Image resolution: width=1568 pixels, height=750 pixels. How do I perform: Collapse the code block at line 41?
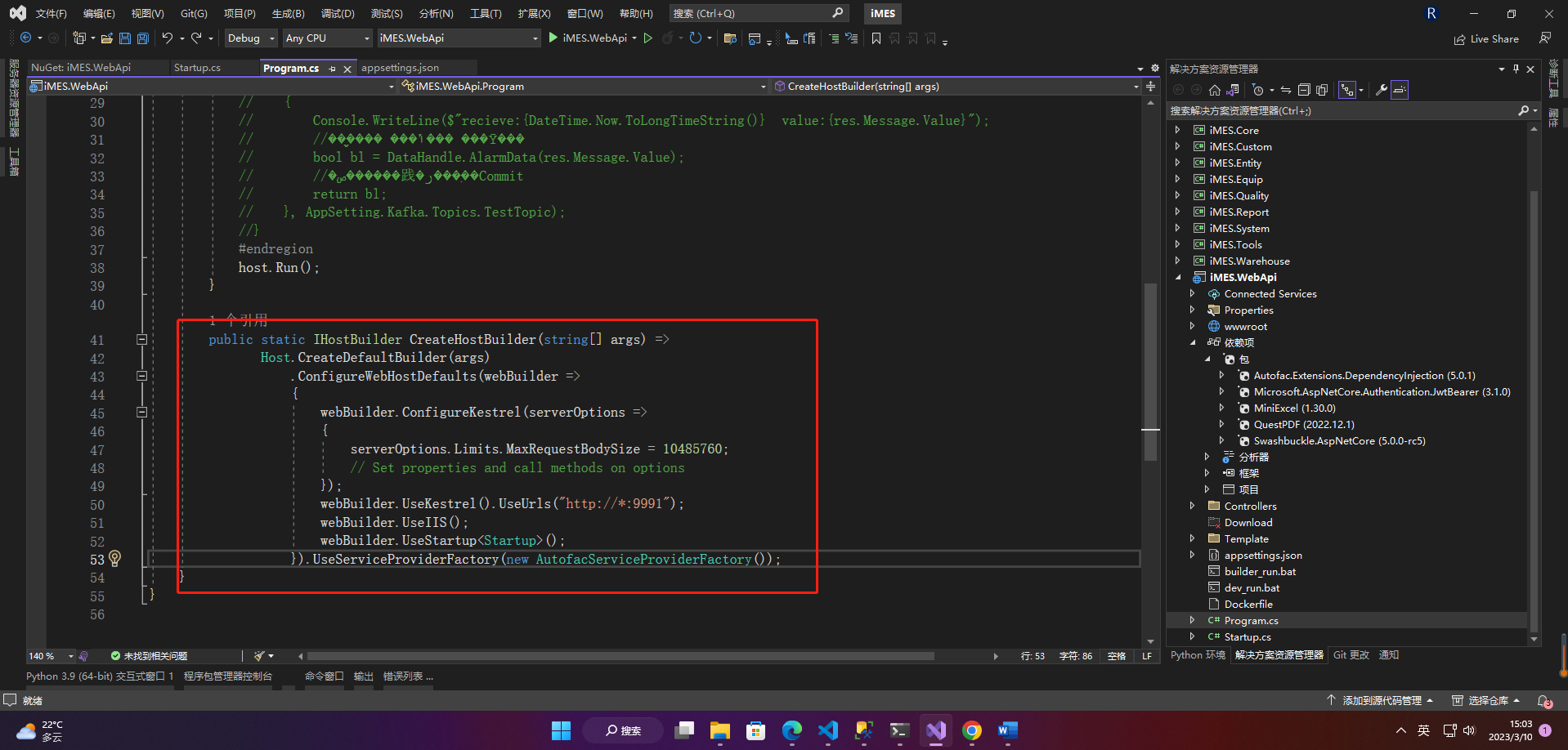tap(141, 339)
